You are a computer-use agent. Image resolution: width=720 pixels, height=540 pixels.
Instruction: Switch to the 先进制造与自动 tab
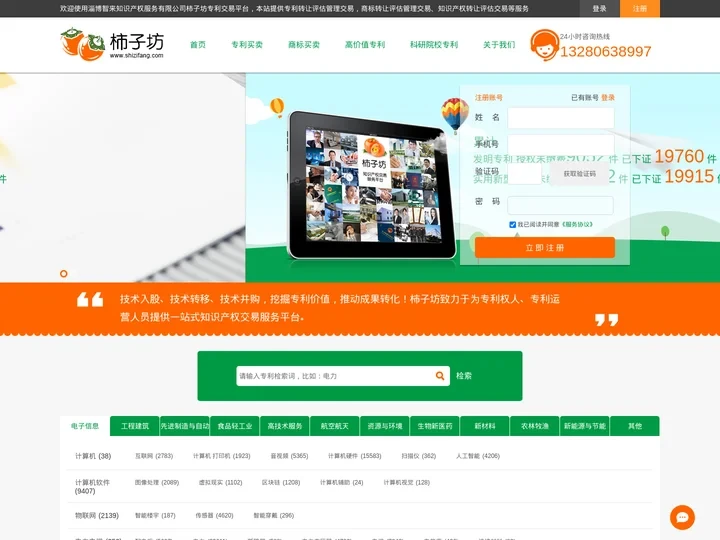coord(185,426)
